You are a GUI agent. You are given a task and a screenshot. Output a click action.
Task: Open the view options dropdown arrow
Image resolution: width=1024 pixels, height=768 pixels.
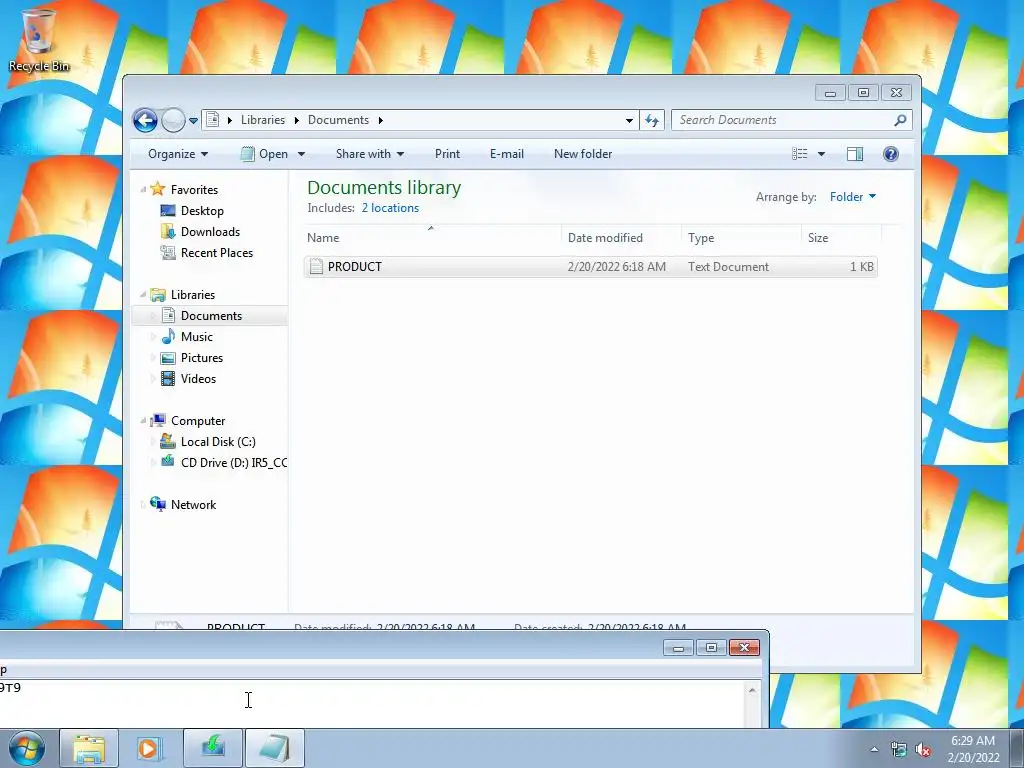pos(822,154)
